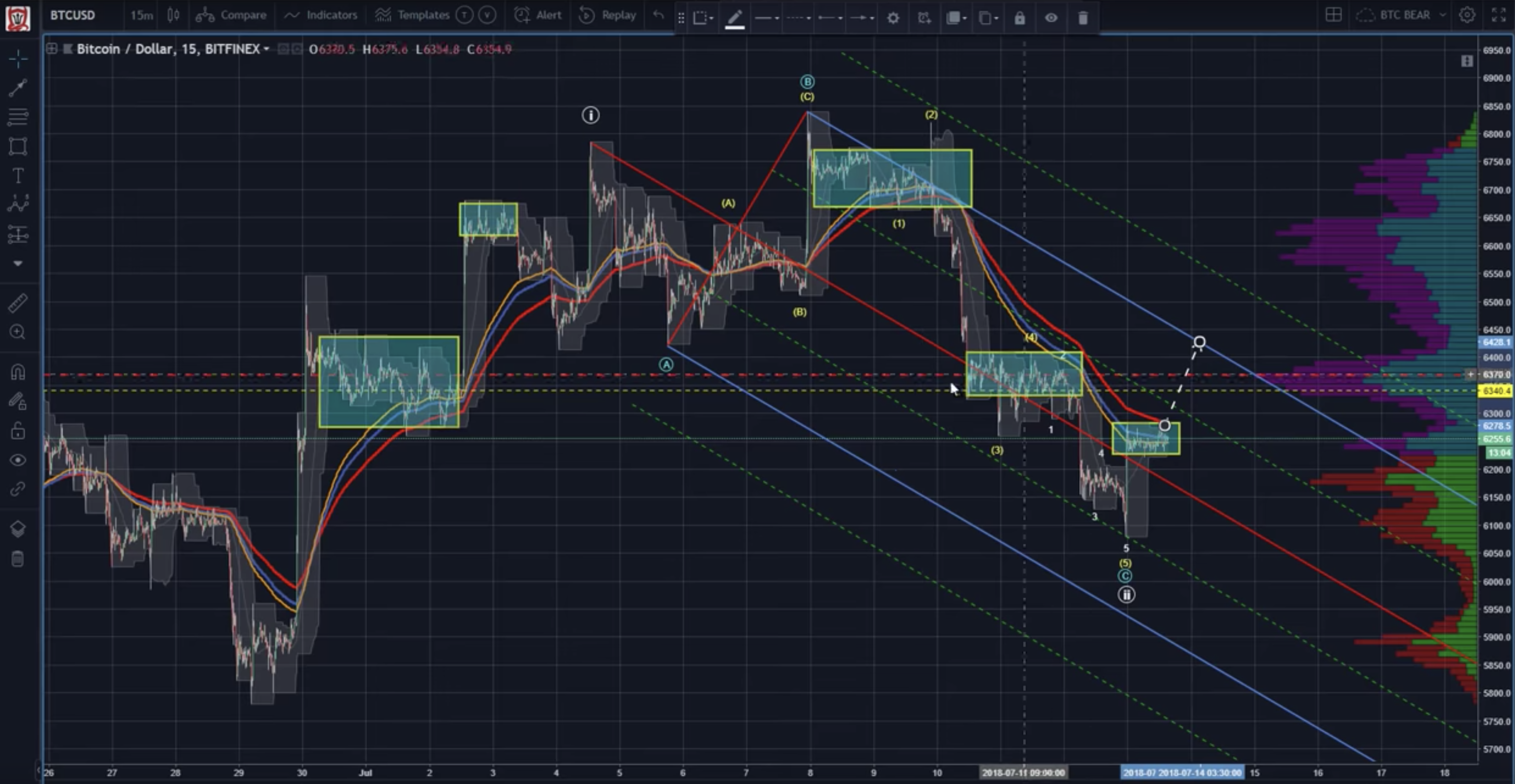
Task: Select the ruler measure tool
Action: click(18, 303)
